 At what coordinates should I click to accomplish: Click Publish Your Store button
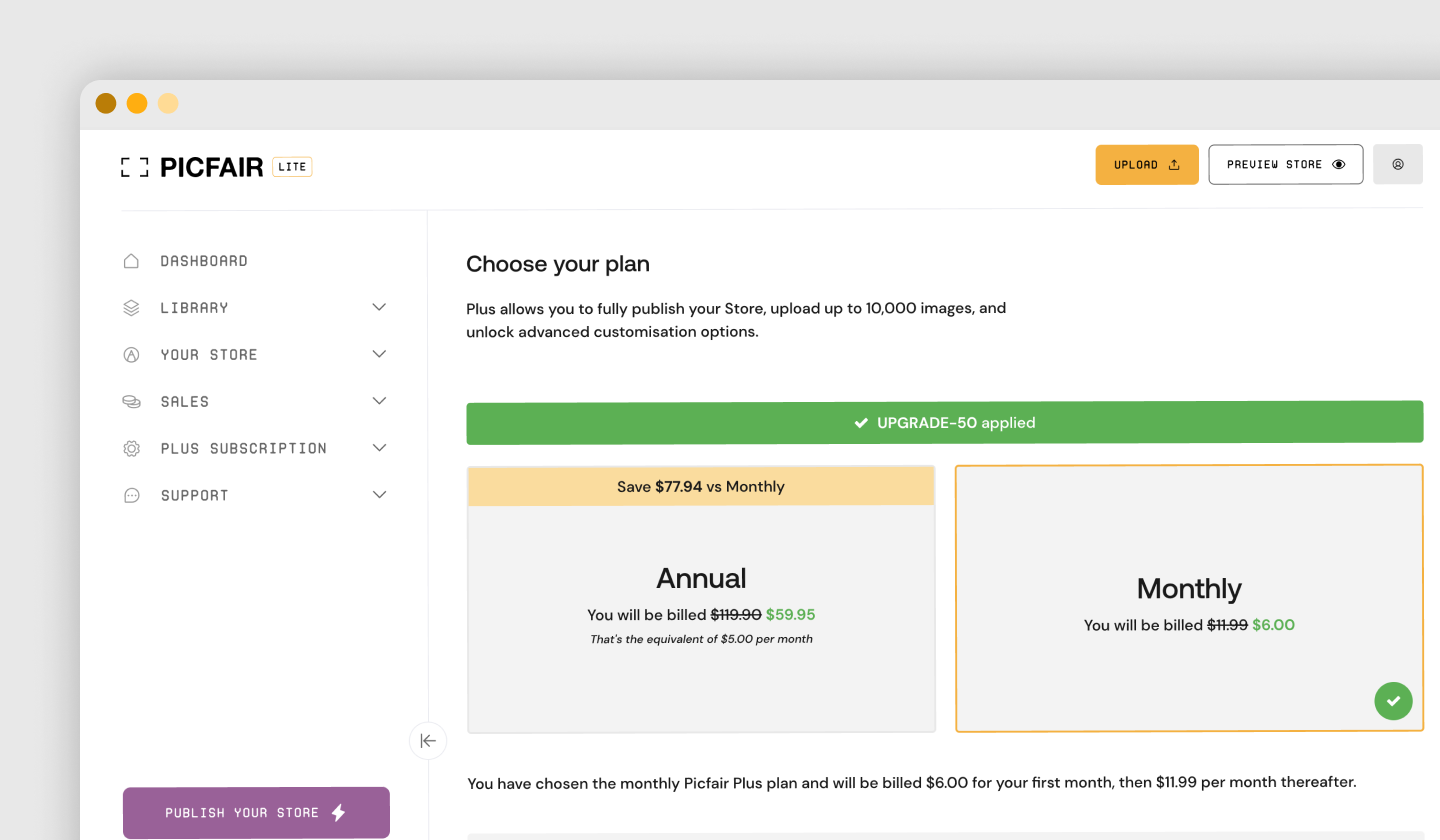256,812
